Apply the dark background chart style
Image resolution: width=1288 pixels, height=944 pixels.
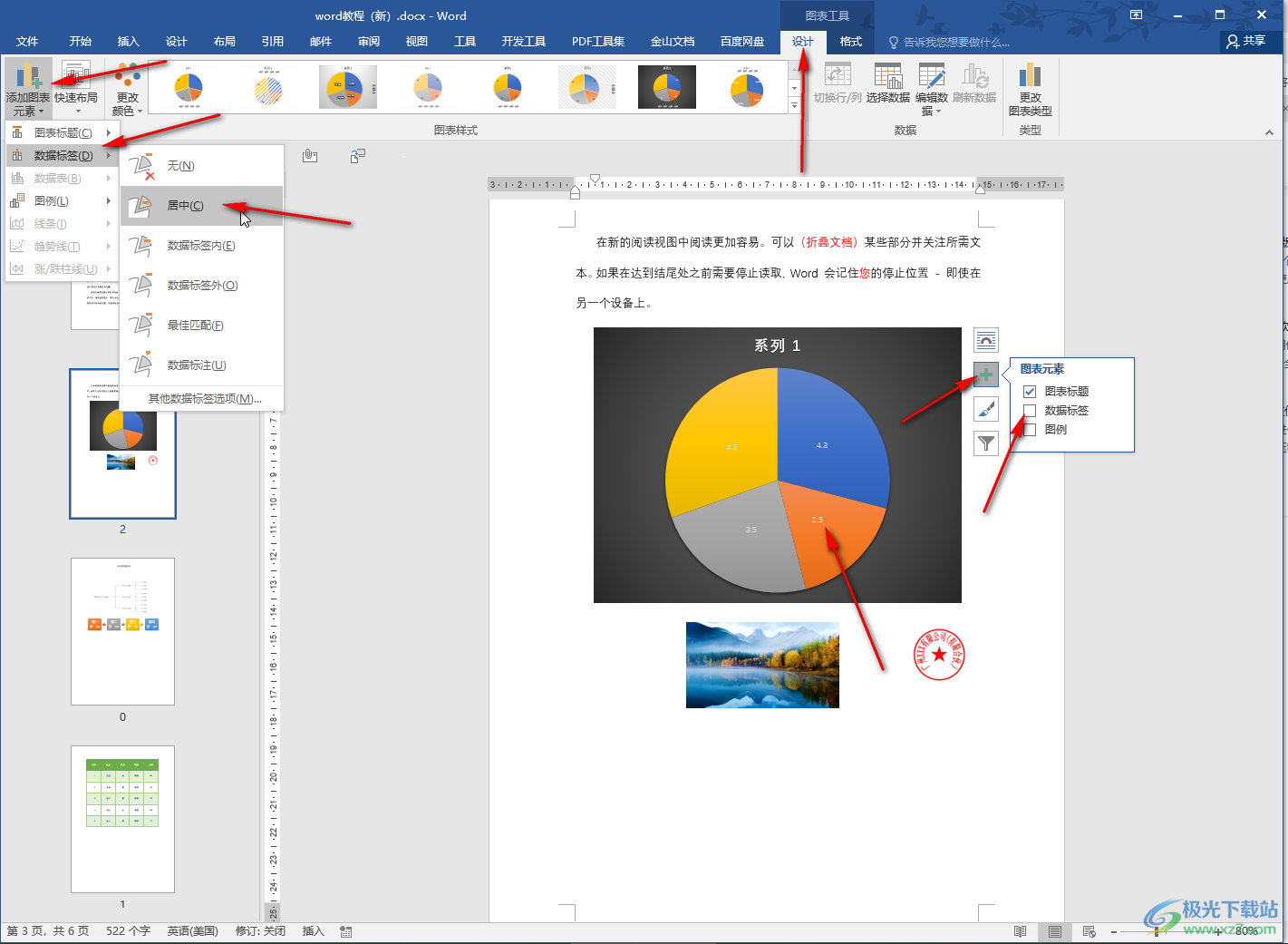667,88
